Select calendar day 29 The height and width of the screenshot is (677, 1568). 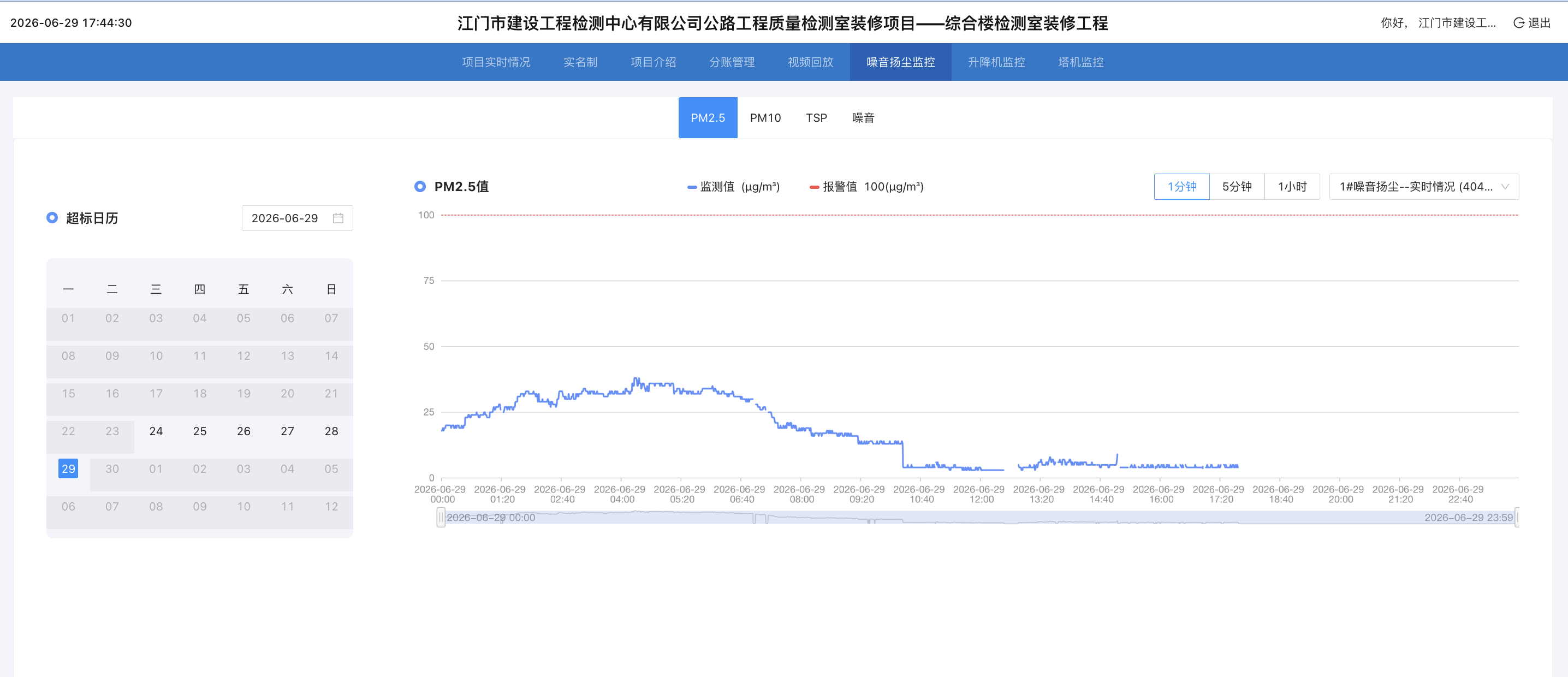pos(68,469)
